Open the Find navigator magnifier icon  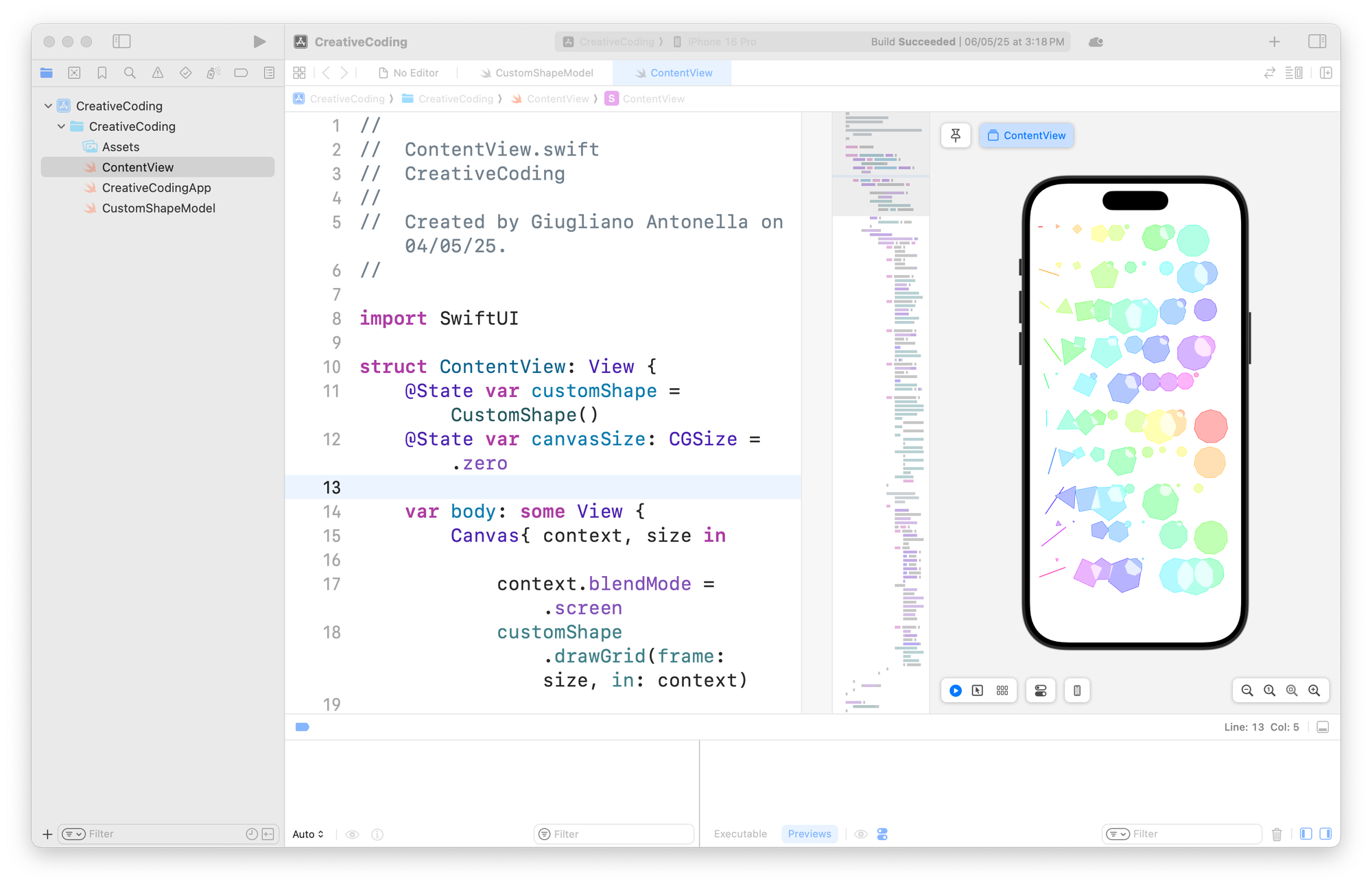[x=130, y=73]
